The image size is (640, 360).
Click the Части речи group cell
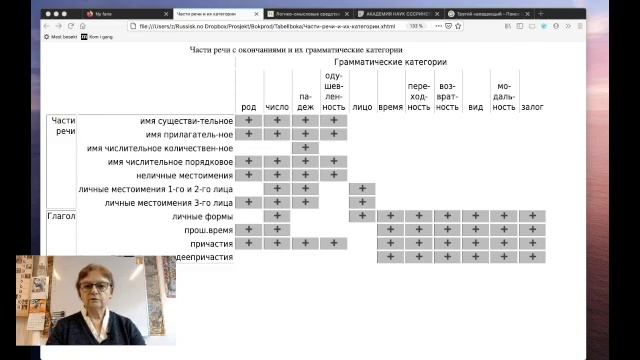click(x=62, y=162)
